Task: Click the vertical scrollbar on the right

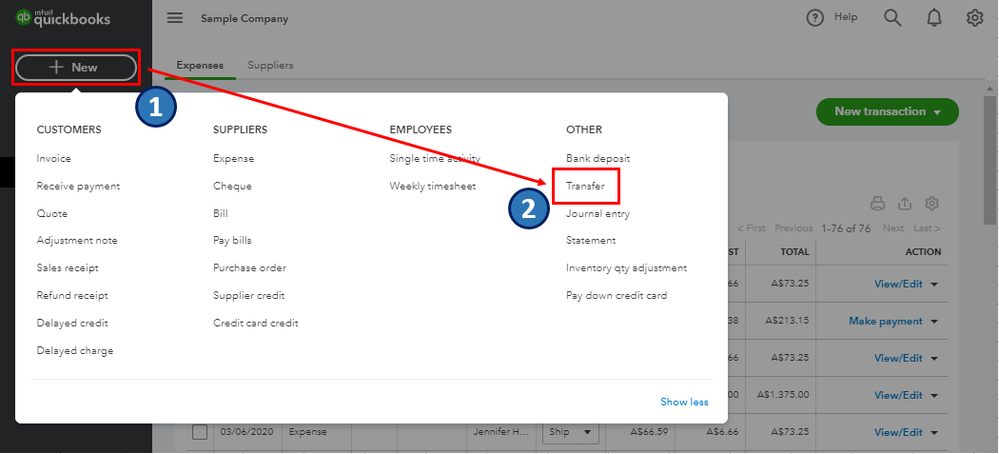Action: tap(990, 159)
